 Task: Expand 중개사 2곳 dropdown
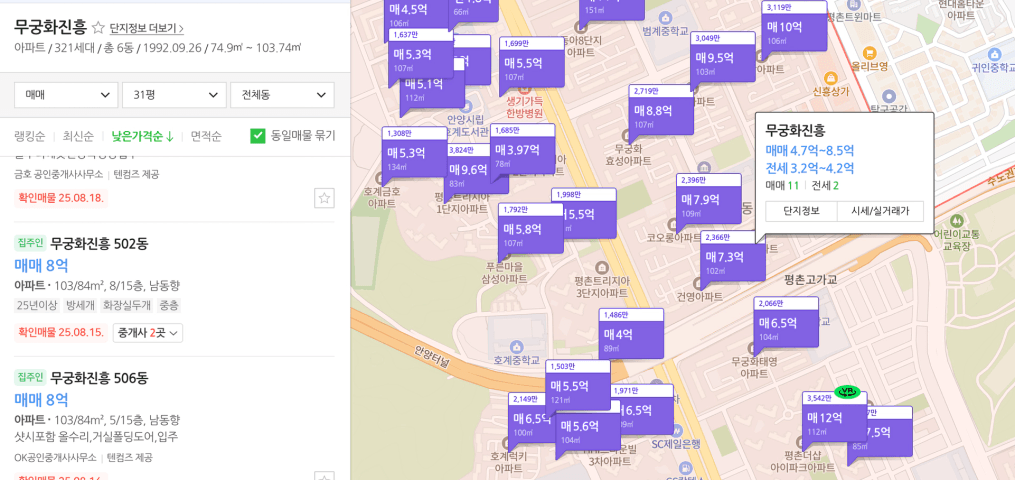[148, 333]
